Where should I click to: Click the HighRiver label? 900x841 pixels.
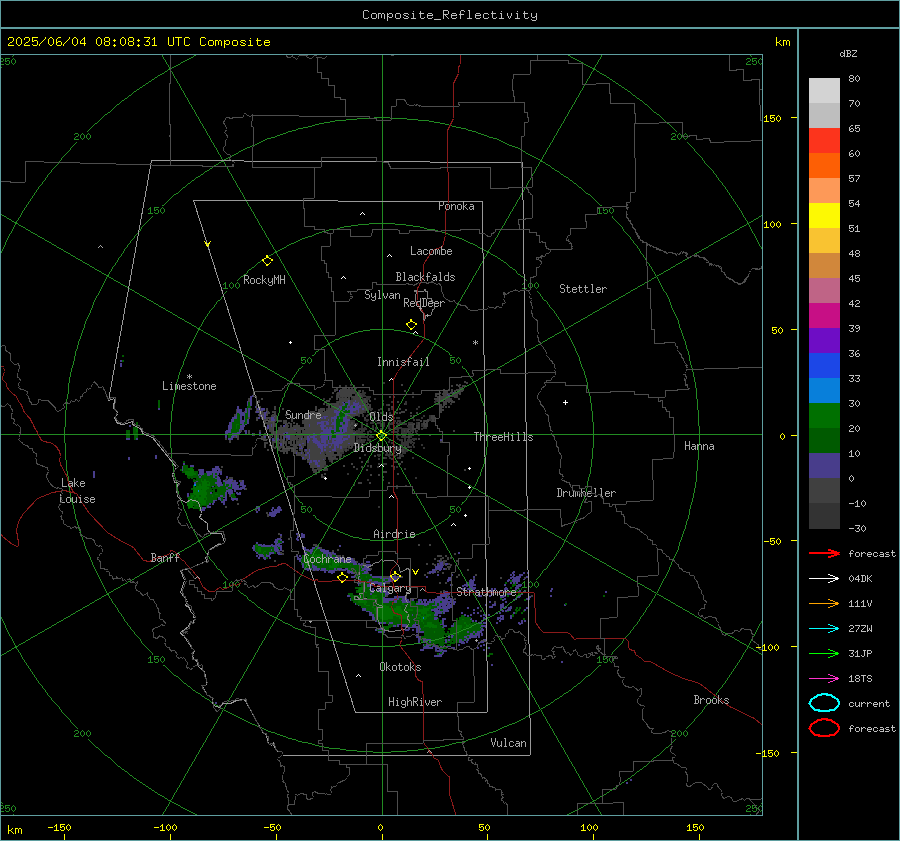(415, 702)
